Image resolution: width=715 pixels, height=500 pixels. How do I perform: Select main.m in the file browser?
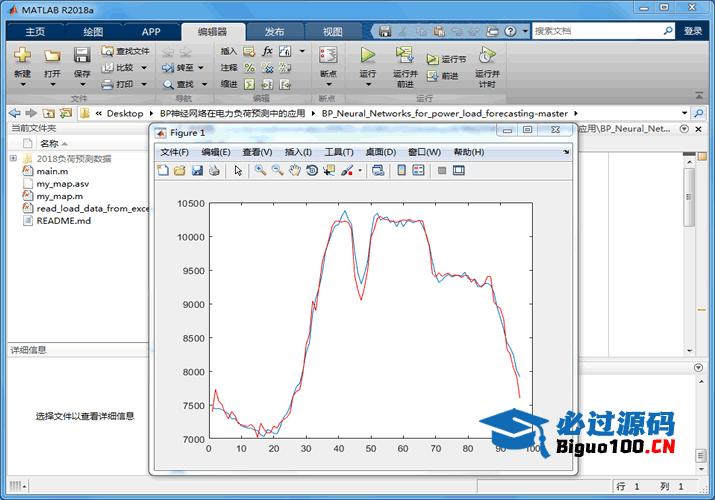tap(50, 172)
